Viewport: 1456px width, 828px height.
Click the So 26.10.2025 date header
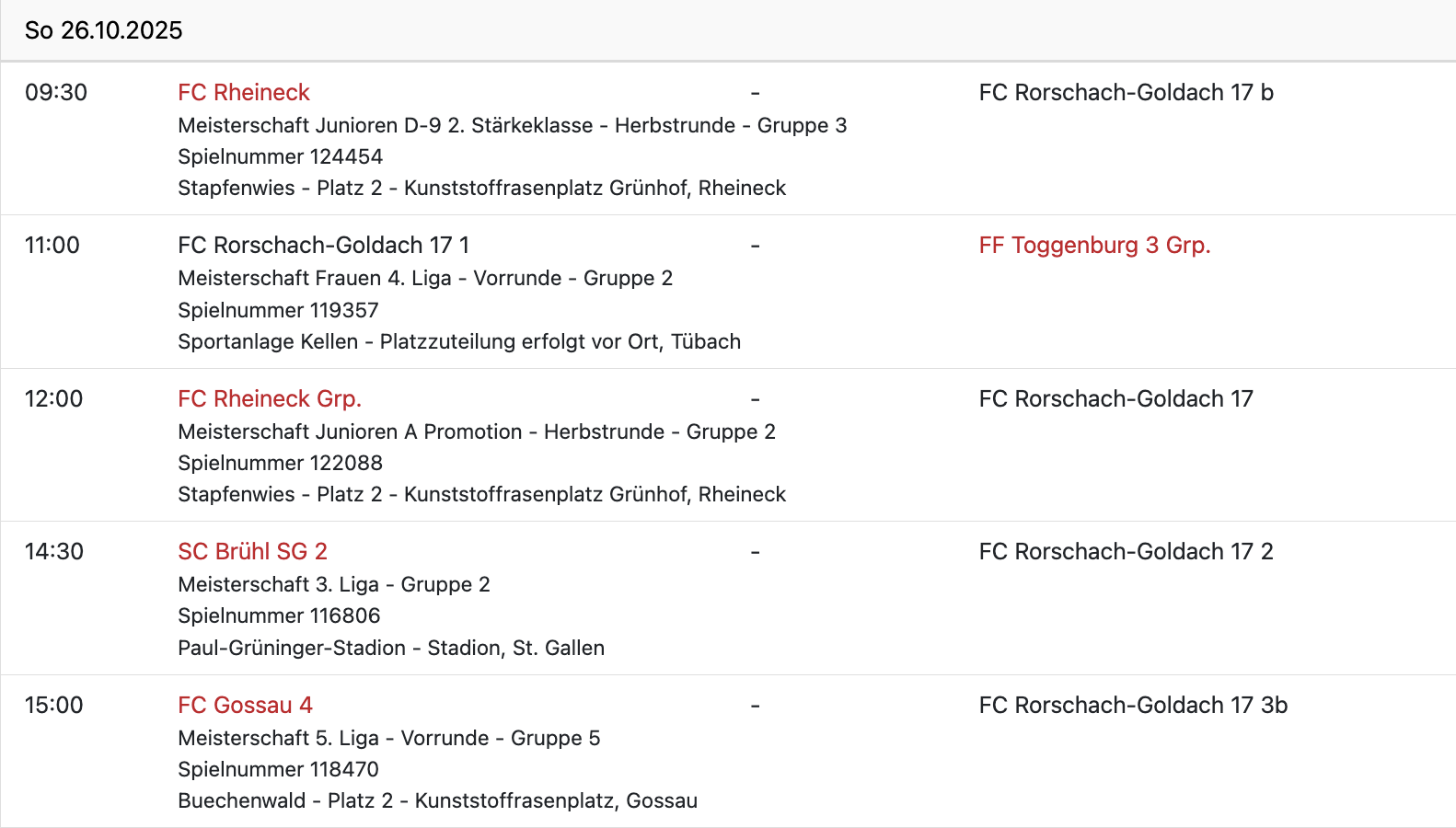[104, 30]
